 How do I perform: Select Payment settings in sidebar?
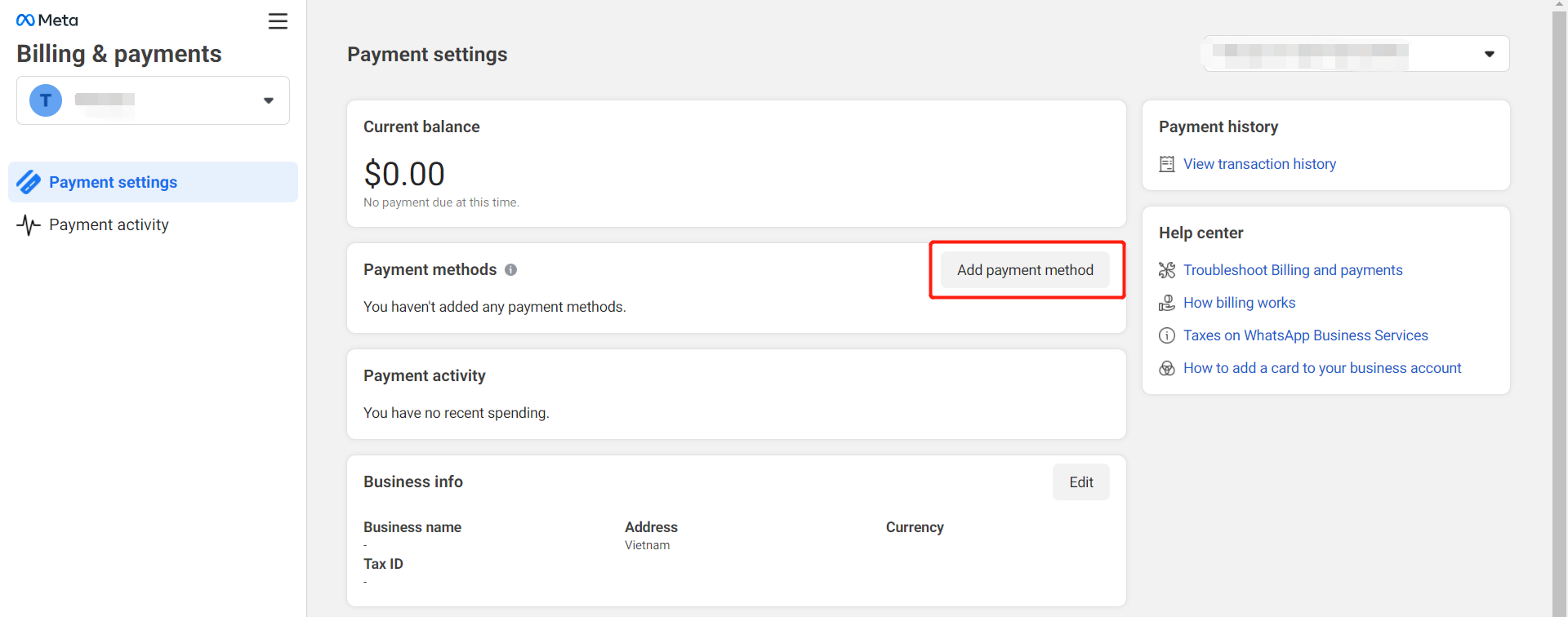click(113, 182)
